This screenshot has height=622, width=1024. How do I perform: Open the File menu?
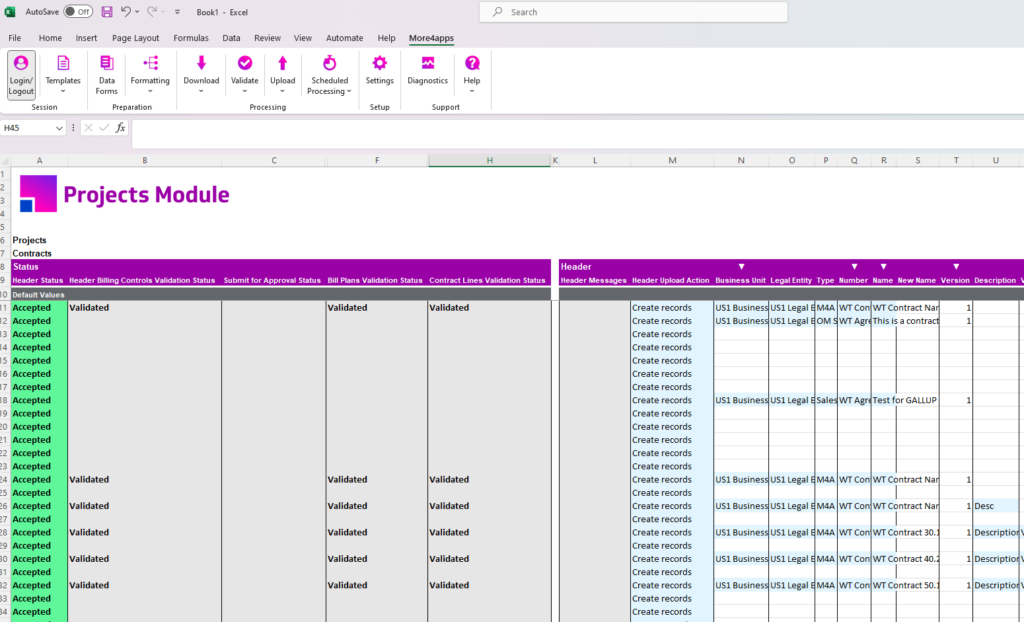14,38
